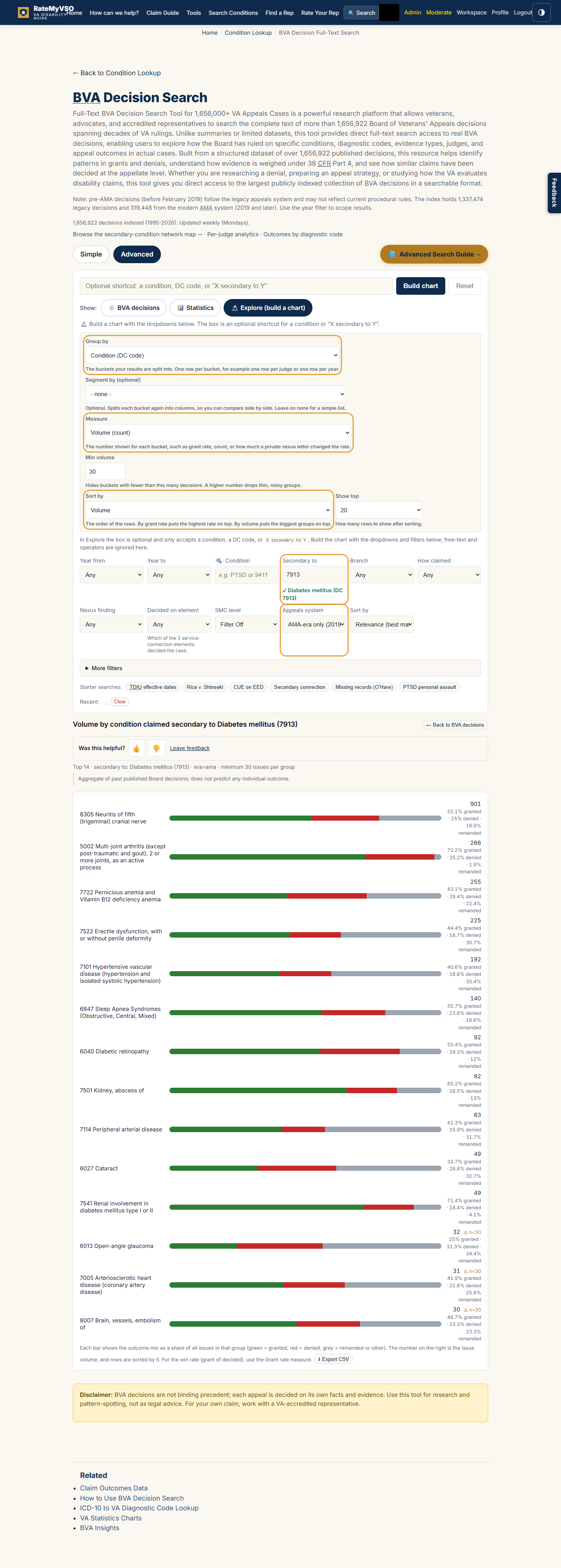Open the SMC level dropdown
Image resolution: width=561 pixels, height=1568 pixels.
click(247, 625)
